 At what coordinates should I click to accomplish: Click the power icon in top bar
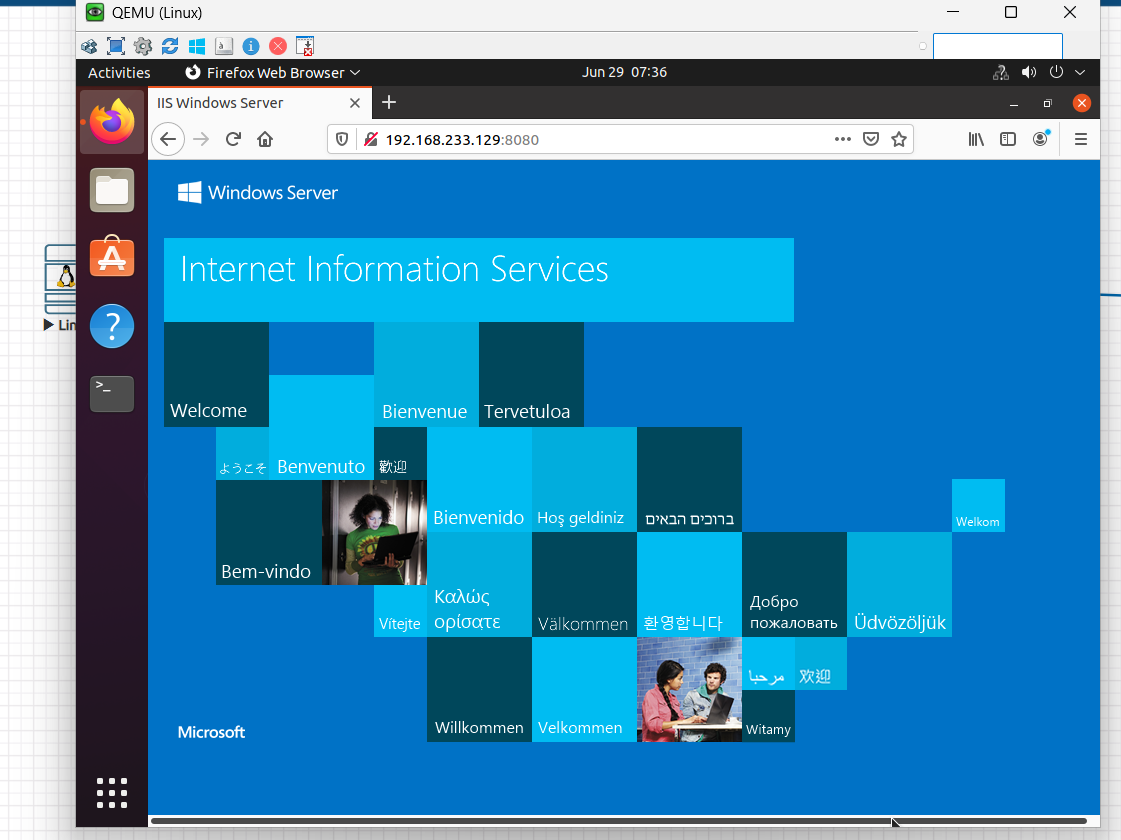click(x=1056, y=72)
